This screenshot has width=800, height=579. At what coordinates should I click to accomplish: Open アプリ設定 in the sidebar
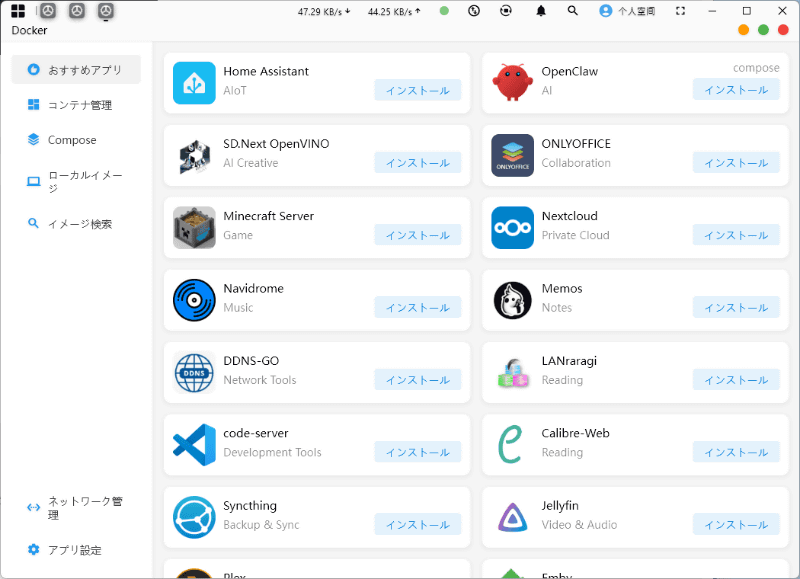pos(76,550)
